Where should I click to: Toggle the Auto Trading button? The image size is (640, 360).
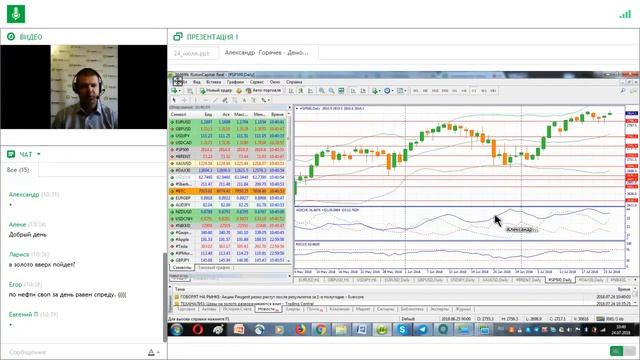click(263, 90)
